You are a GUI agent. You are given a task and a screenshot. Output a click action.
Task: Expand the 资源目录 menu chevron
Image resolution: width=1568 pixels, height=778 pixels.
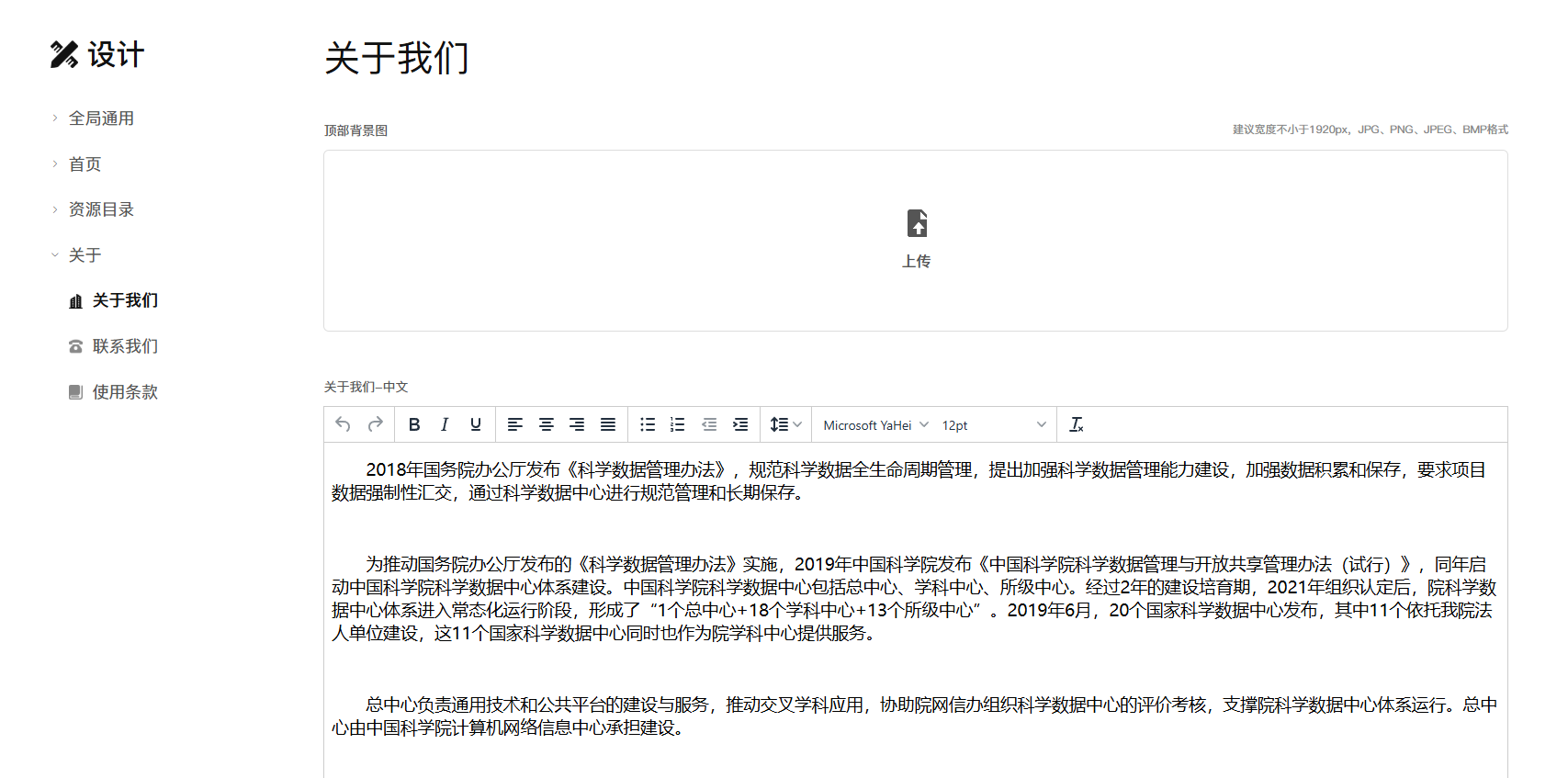tap(55, 209)
